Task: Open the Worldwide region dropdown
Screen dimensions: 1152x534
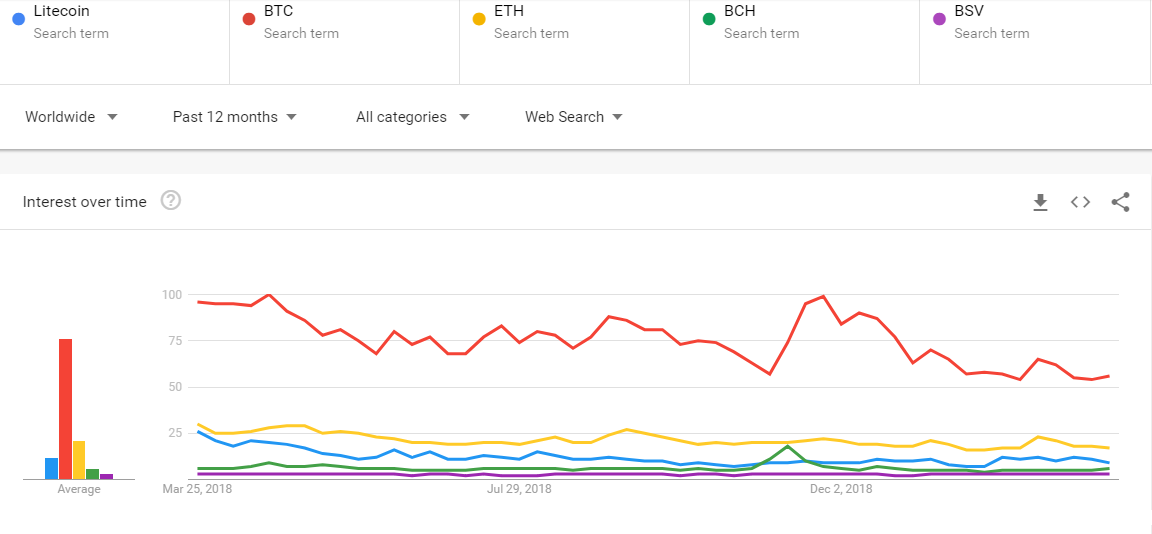Action: click(x=71, y=117)
